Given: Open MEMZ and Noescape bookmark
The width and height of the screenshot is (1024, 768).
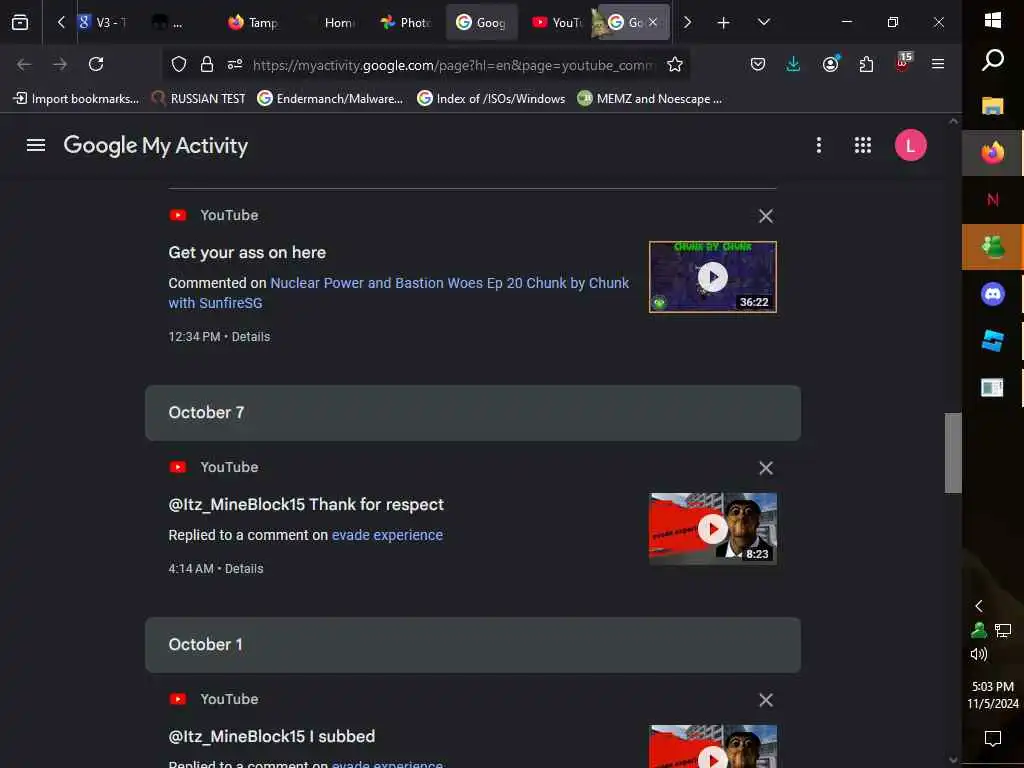Looking at the screenshot, I should pos(650,99).
